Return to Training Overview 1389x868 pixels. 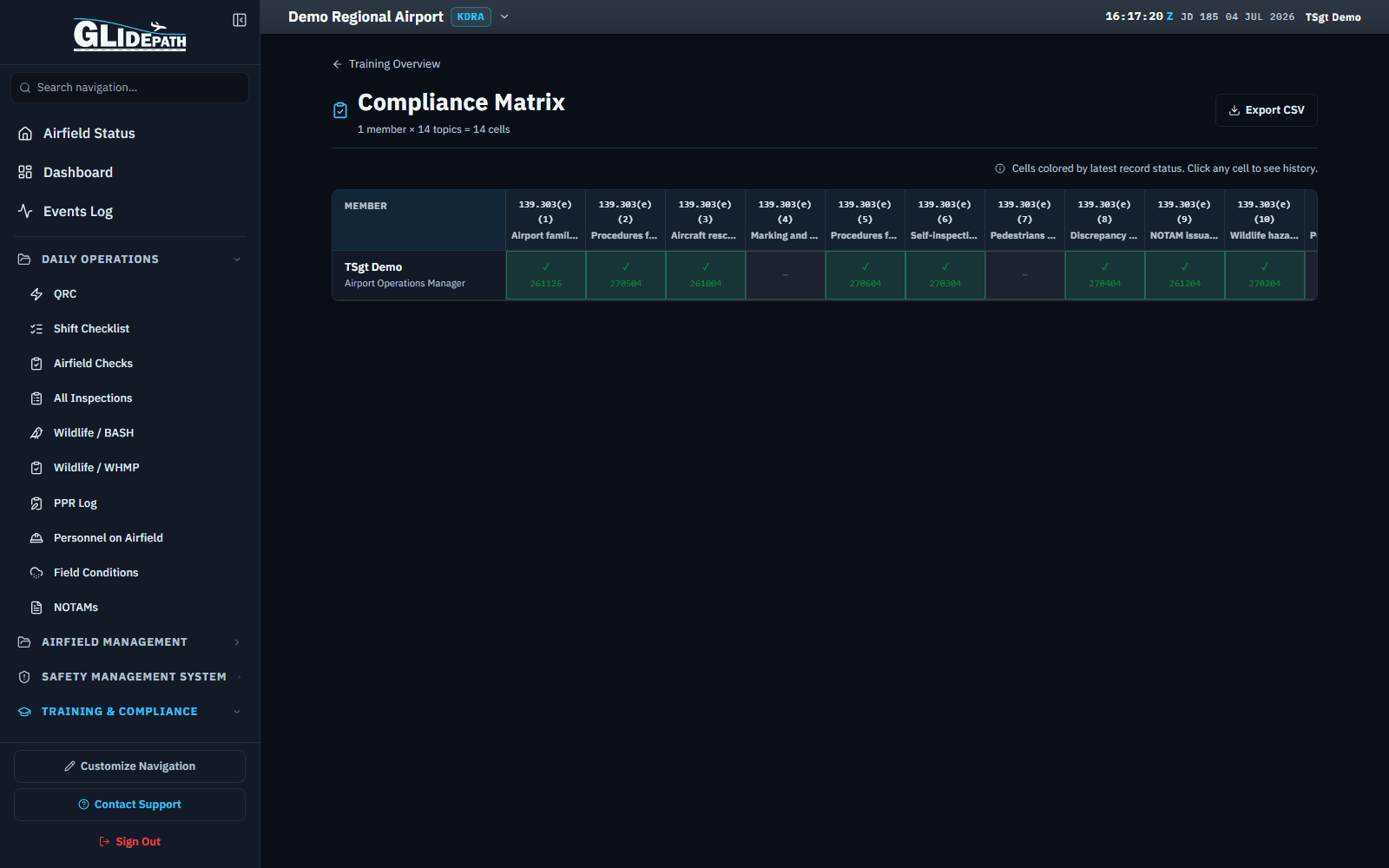(x=386, y=64)
